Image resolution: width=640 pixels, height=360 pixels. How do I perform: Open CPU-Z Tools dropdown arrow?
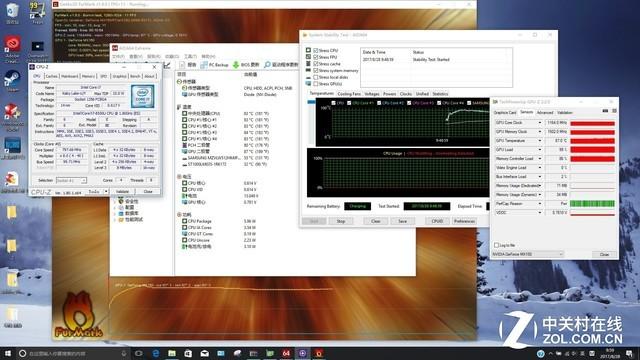tap(106, 191)
